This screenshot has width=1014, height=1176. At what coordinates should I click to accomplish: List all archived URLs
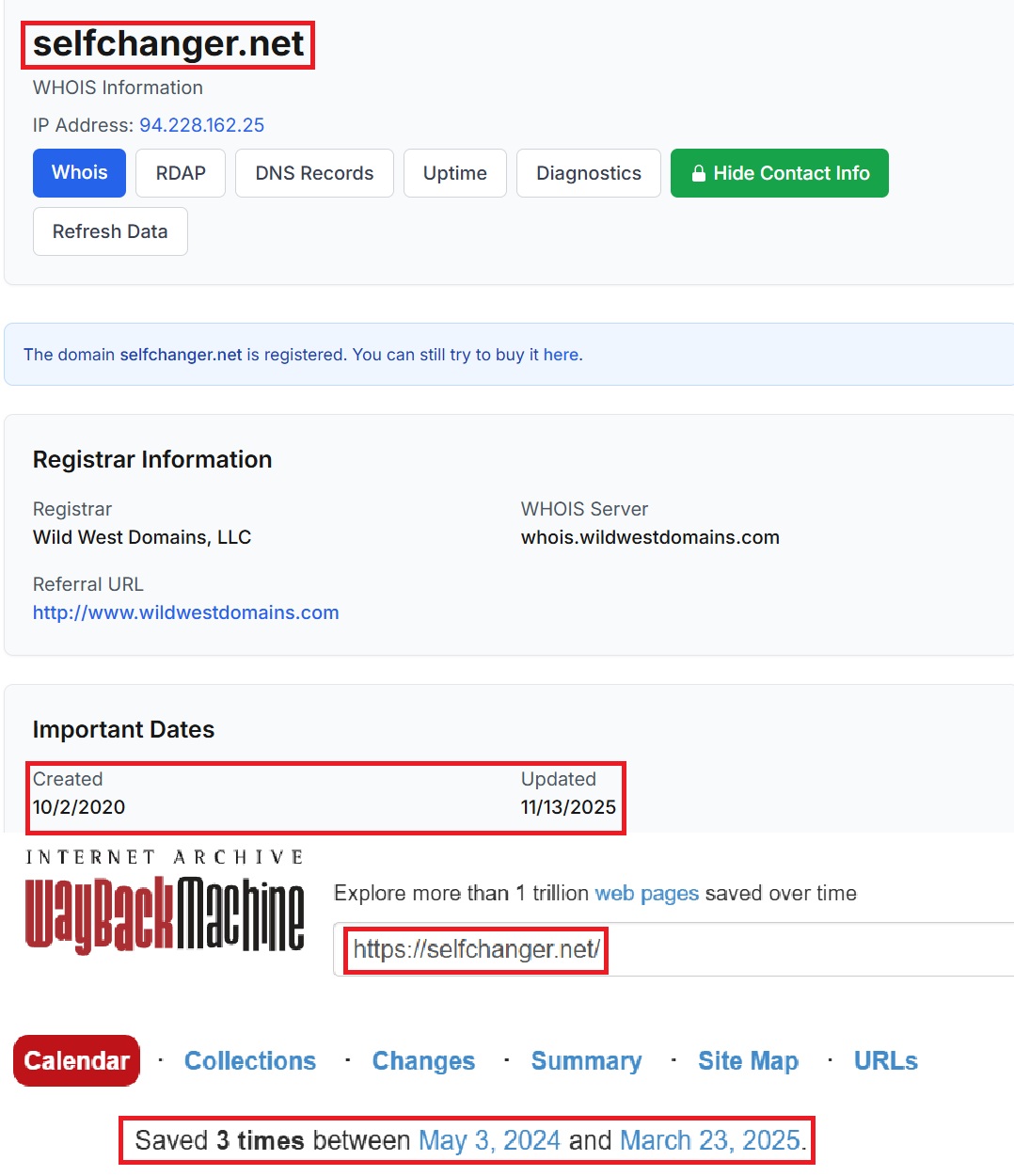coord(884,1060)
